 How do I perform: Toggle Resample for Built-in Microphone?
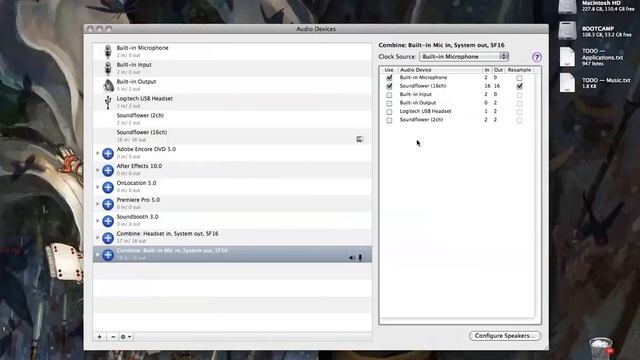tap(519, 78)
